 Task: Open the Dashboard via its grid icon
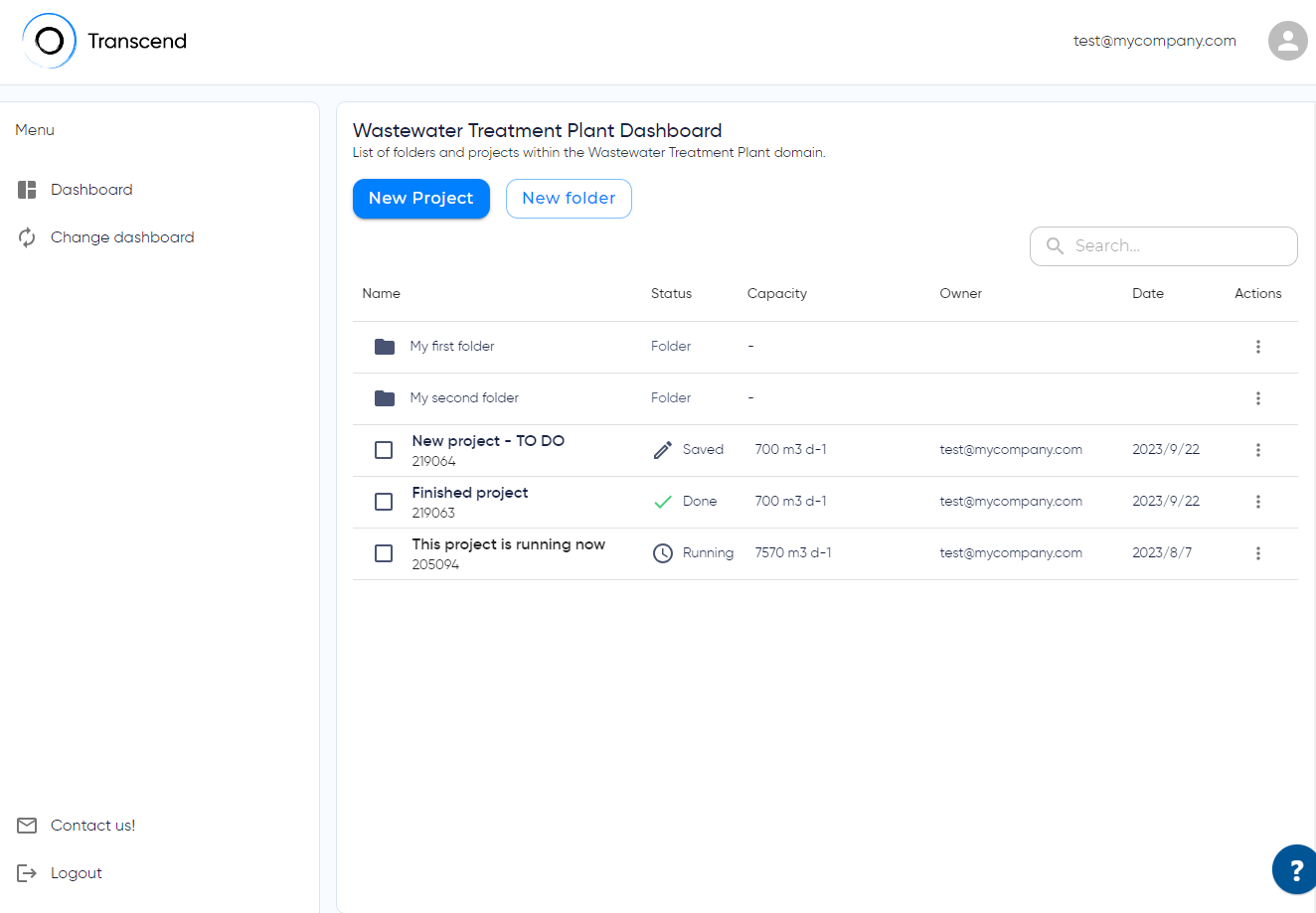pyautogui.click(x=26, y=189)
